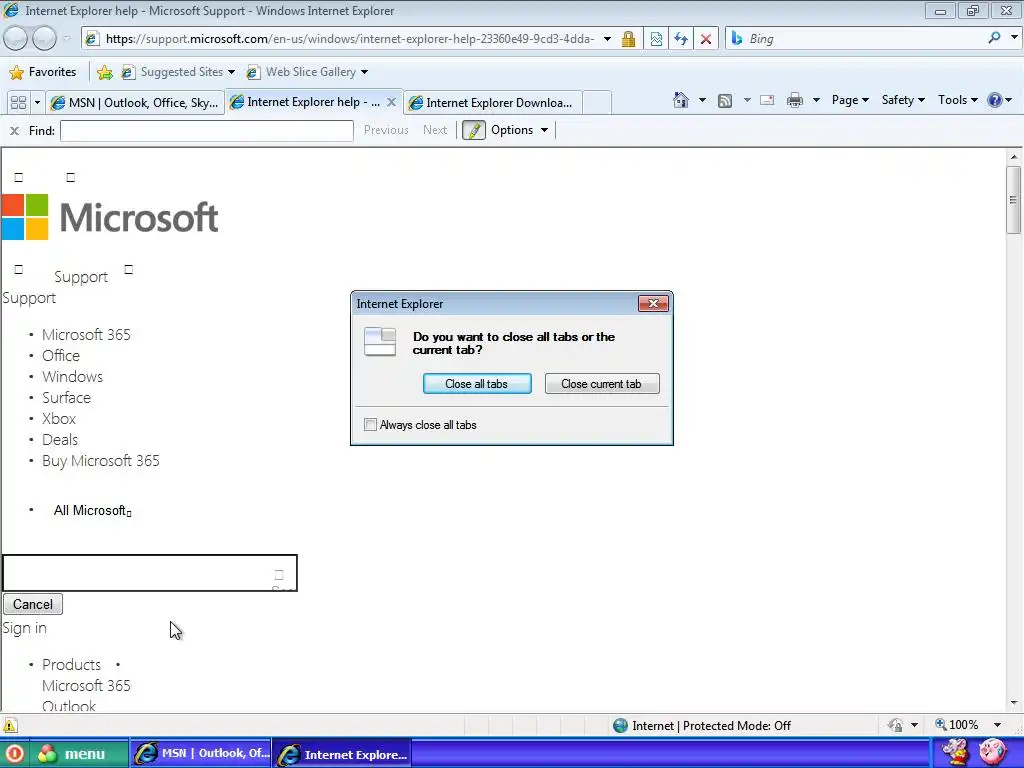Viewport: 1024px width, 768px height.
Task: Click the Forward navigation button
Action: point(44,39)
